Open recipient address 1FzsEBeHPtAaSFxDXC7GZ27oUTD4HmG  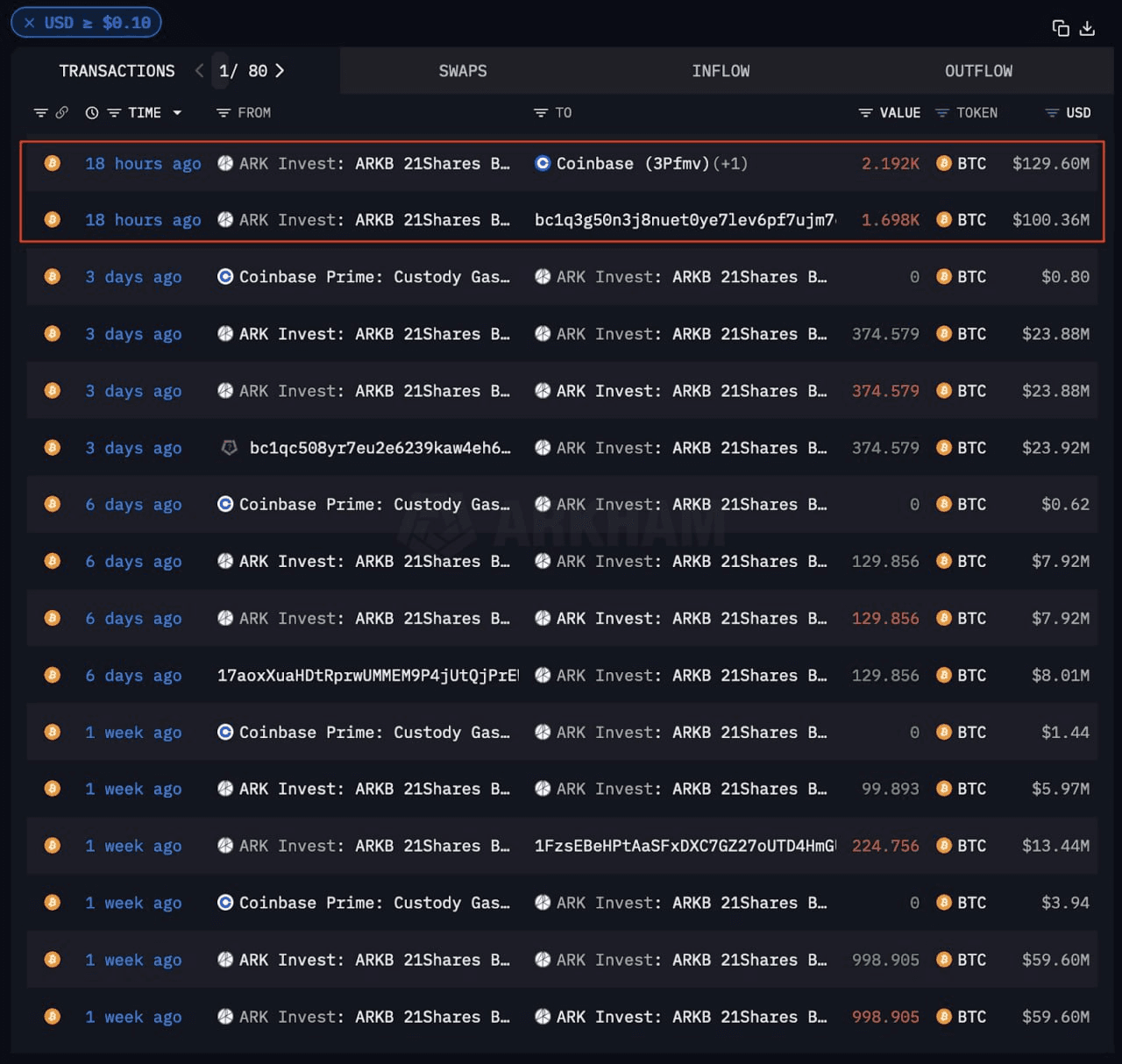(685, 846)
